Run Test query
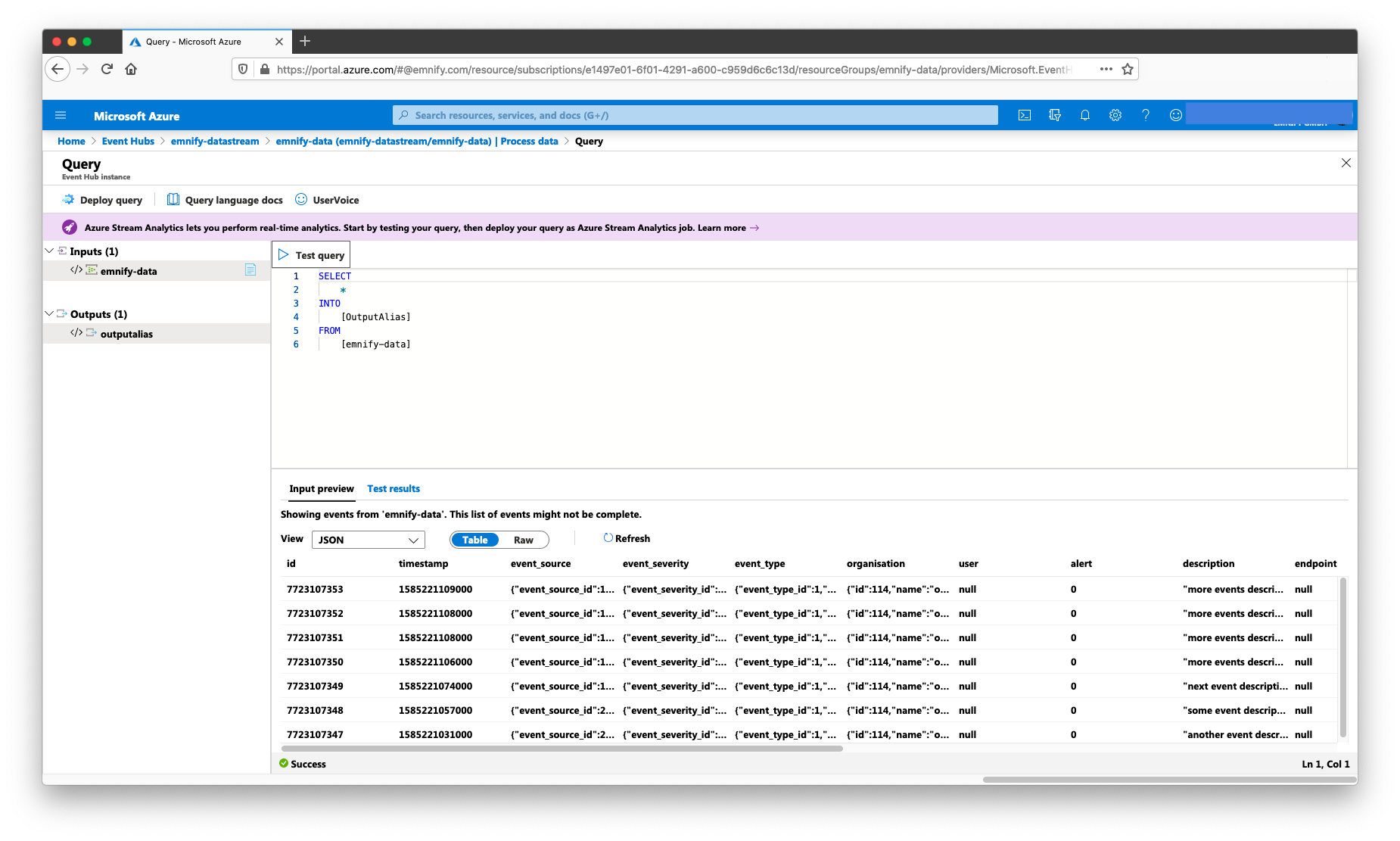This screenshot has width=1400, height=841. pos(311,255)
